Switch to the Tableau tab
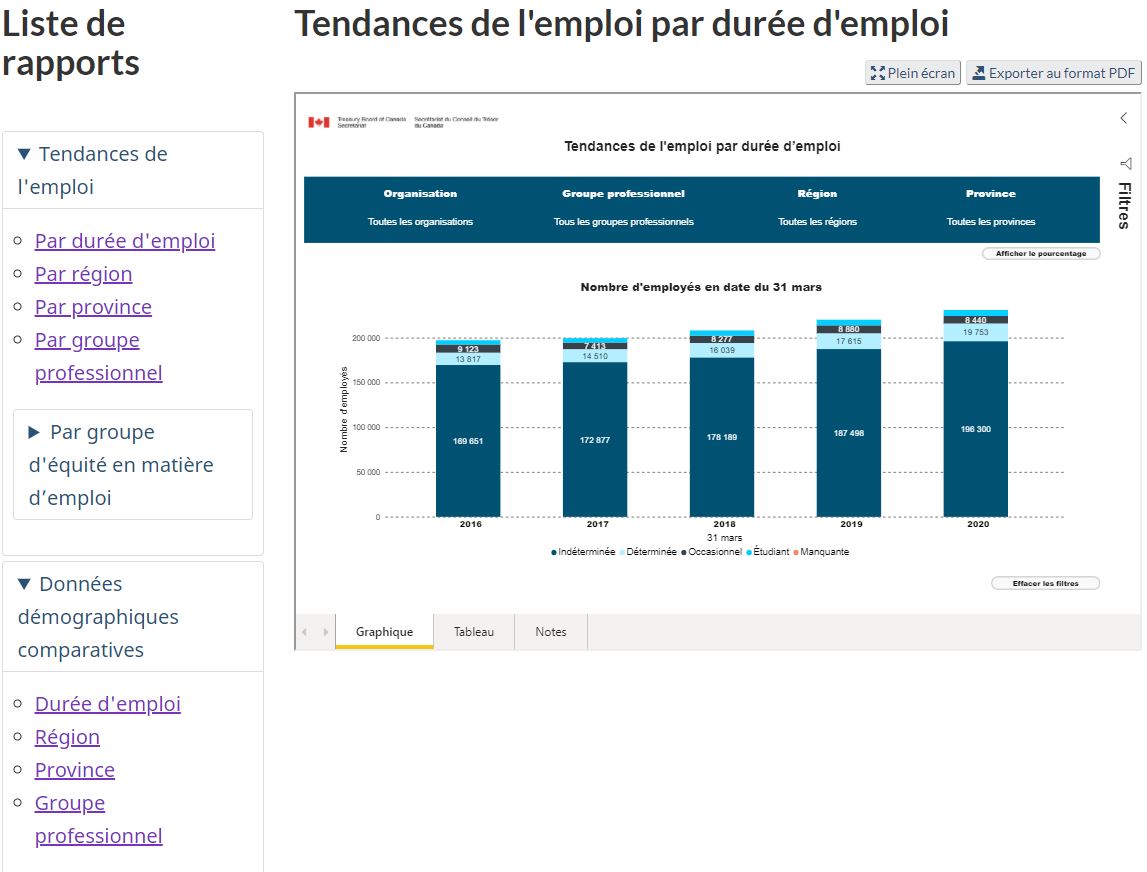Viewport: 1147px width, 872px height. click(x=473, y=632)
